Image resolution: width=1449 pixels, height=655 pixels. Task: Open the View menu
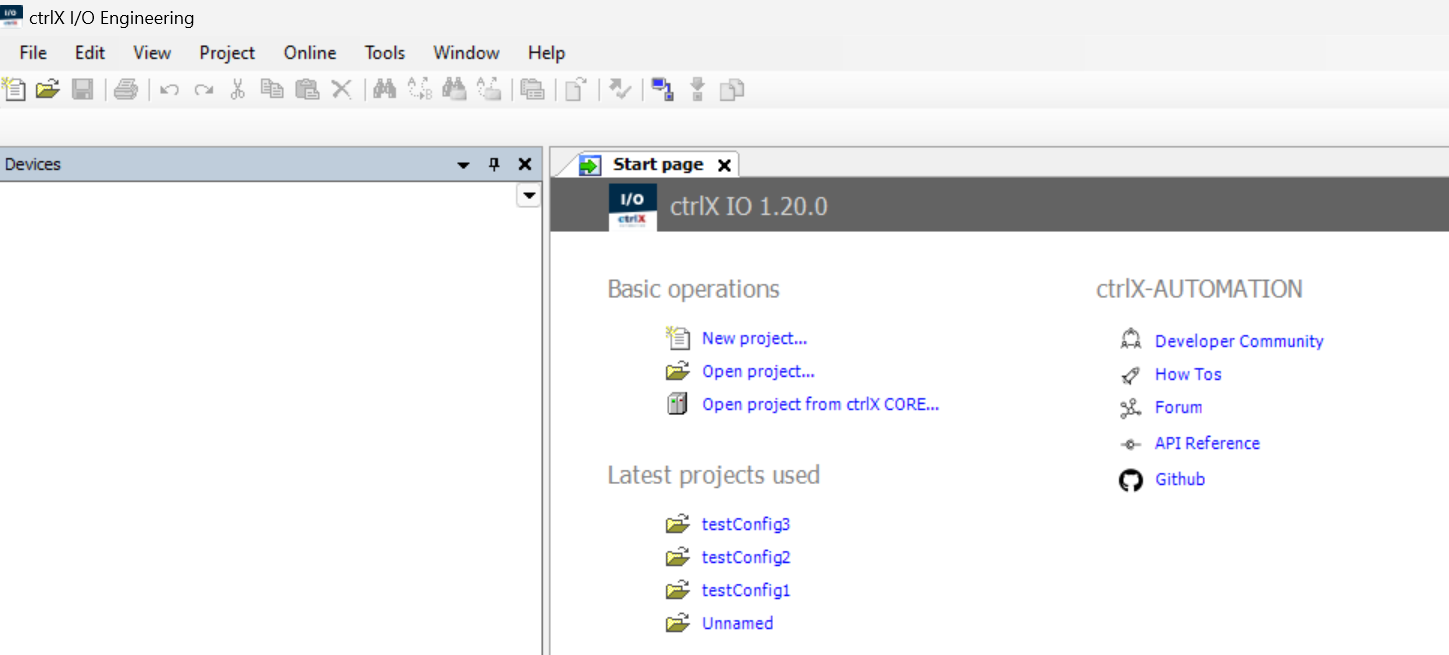152,53
